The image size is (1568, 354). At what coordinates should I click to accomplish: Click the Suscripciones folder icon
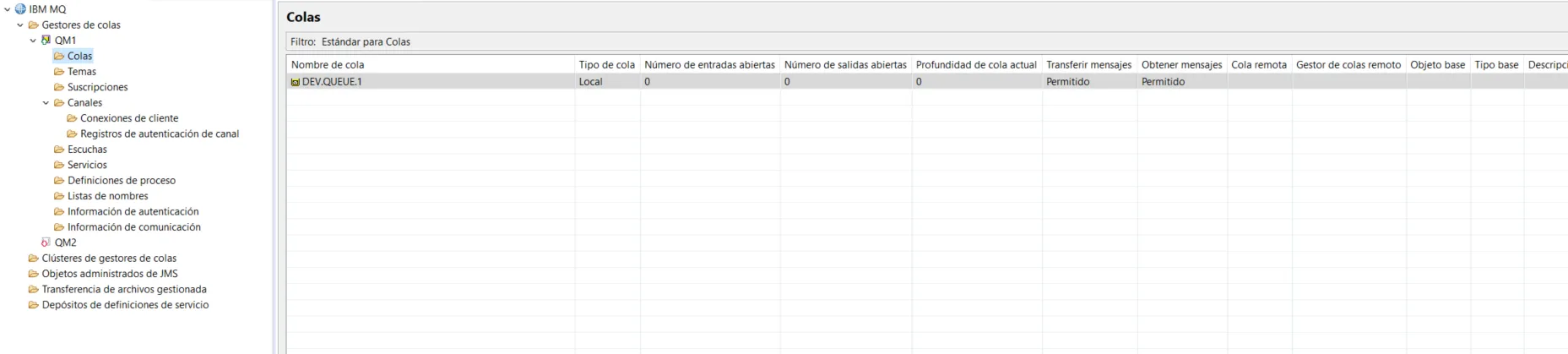pos(59,87)
